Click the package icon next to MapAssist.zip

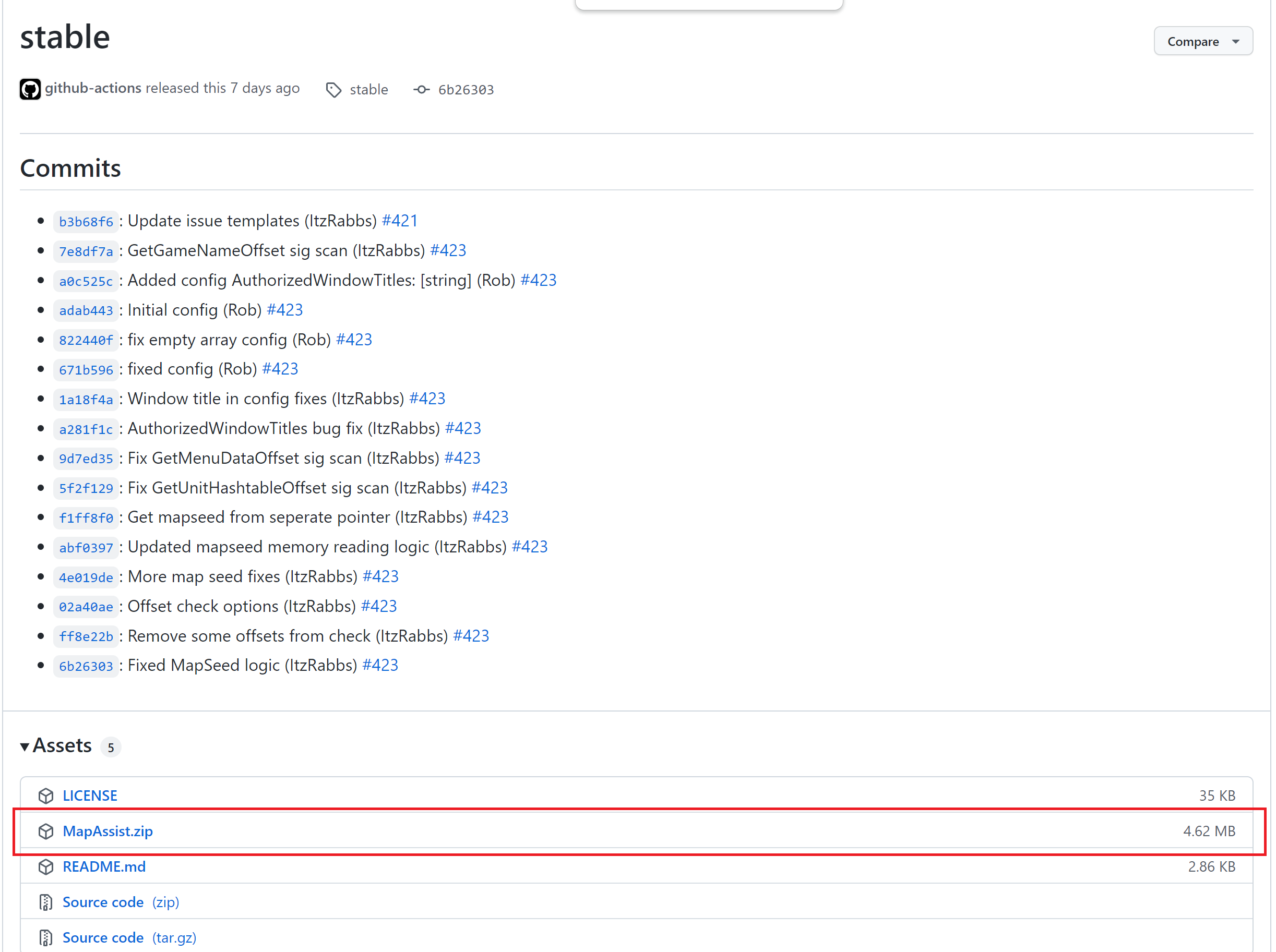[x=46, y=832]
